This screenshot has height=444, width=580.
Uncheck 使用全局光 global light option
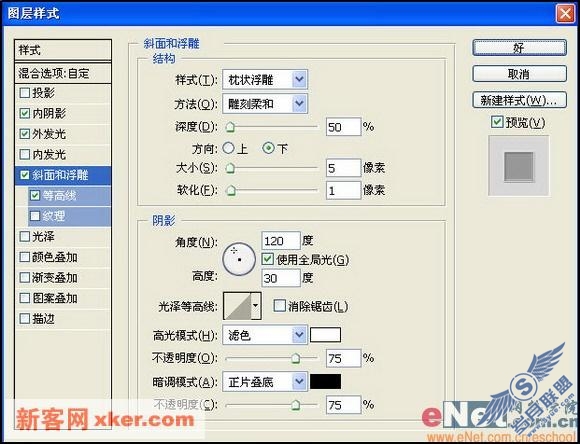pyautogui.click(x=267, y=259)
